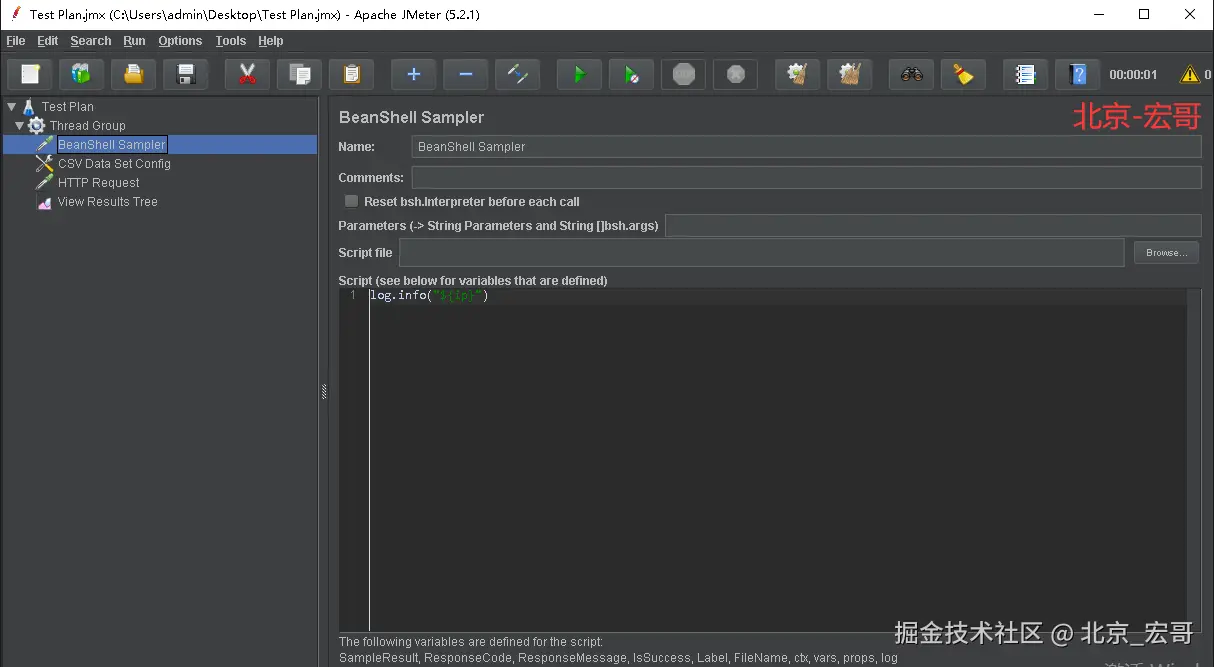Select Thread Group in the tree
This screenshot has width=1214, height=667.
(88, 125)
